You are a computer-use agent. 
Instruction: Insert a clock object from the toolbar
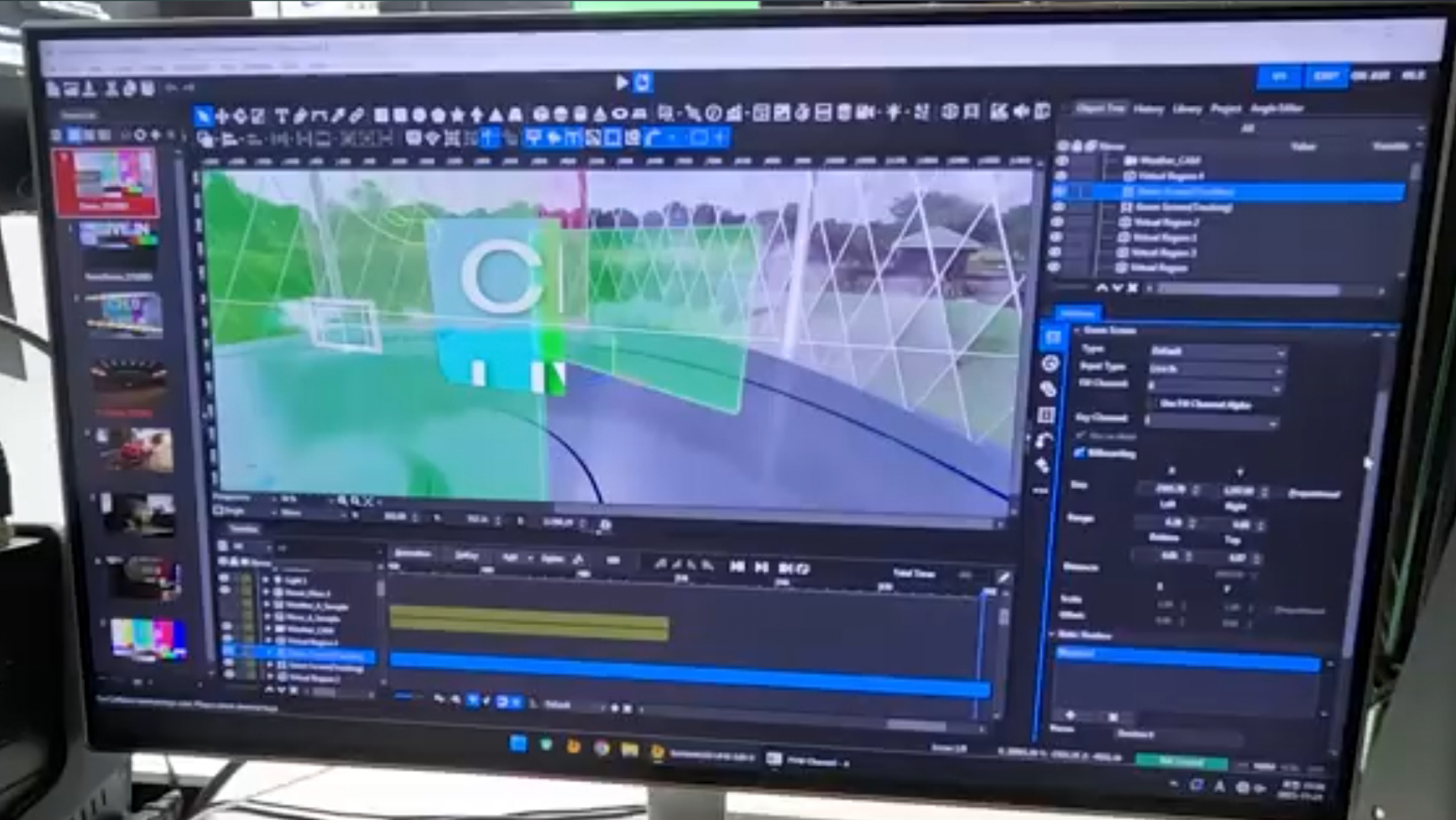713,113
